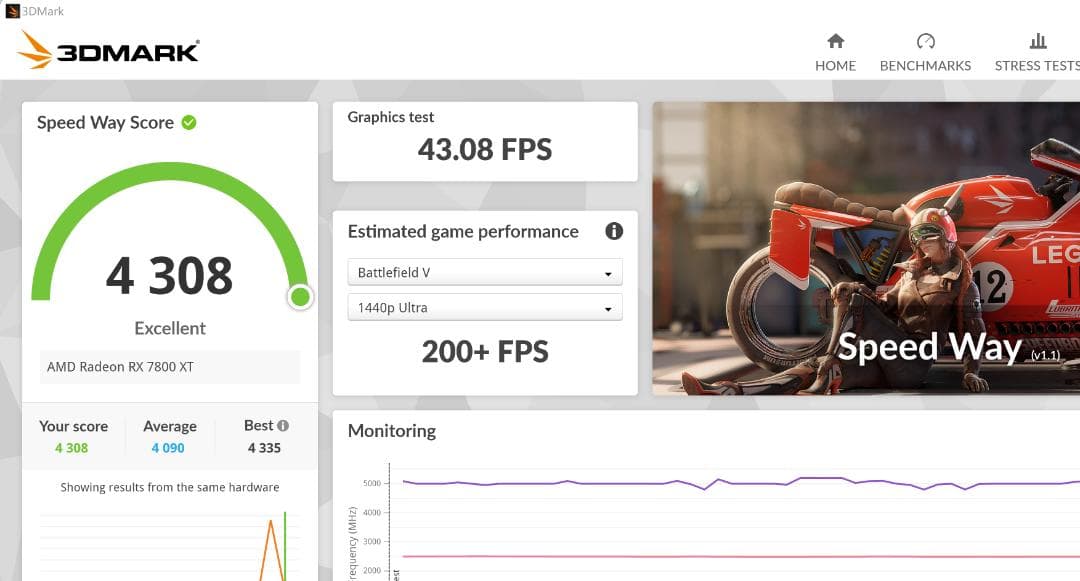This screenshot has width=1080, height=581.
Task: Click the Best score value 4 335
Action: coord(264,448)
